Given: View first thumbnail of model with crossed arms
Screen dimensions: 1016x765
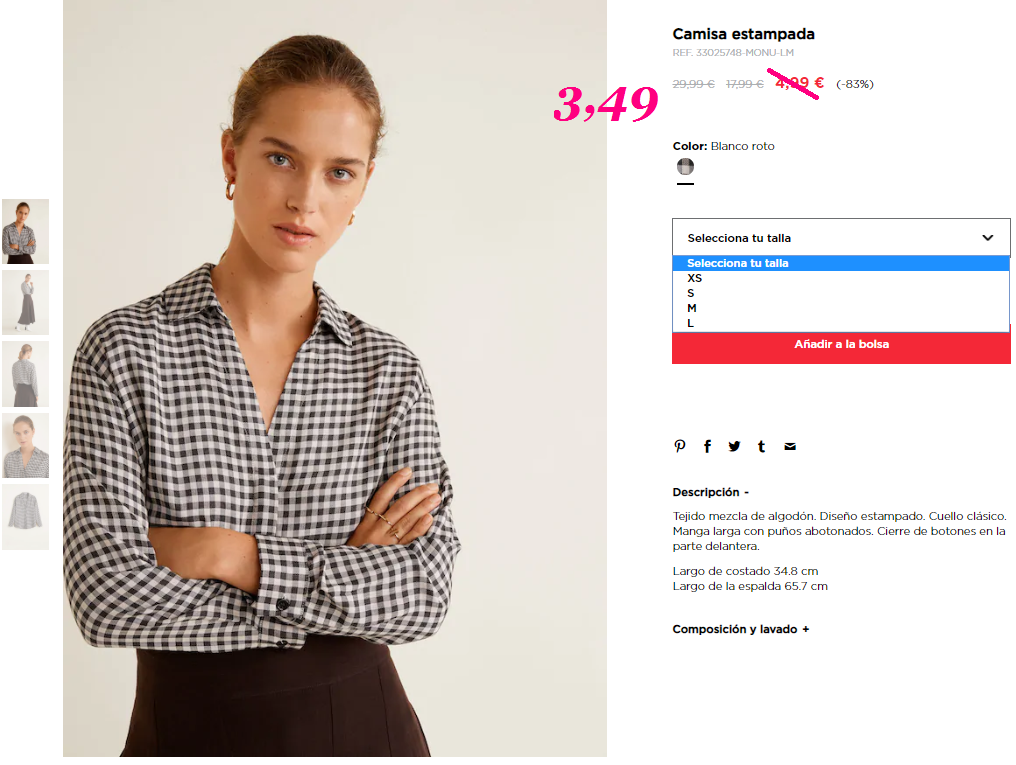Looking at the screenshot, I should pyautogui.click(x=25, y=231).
